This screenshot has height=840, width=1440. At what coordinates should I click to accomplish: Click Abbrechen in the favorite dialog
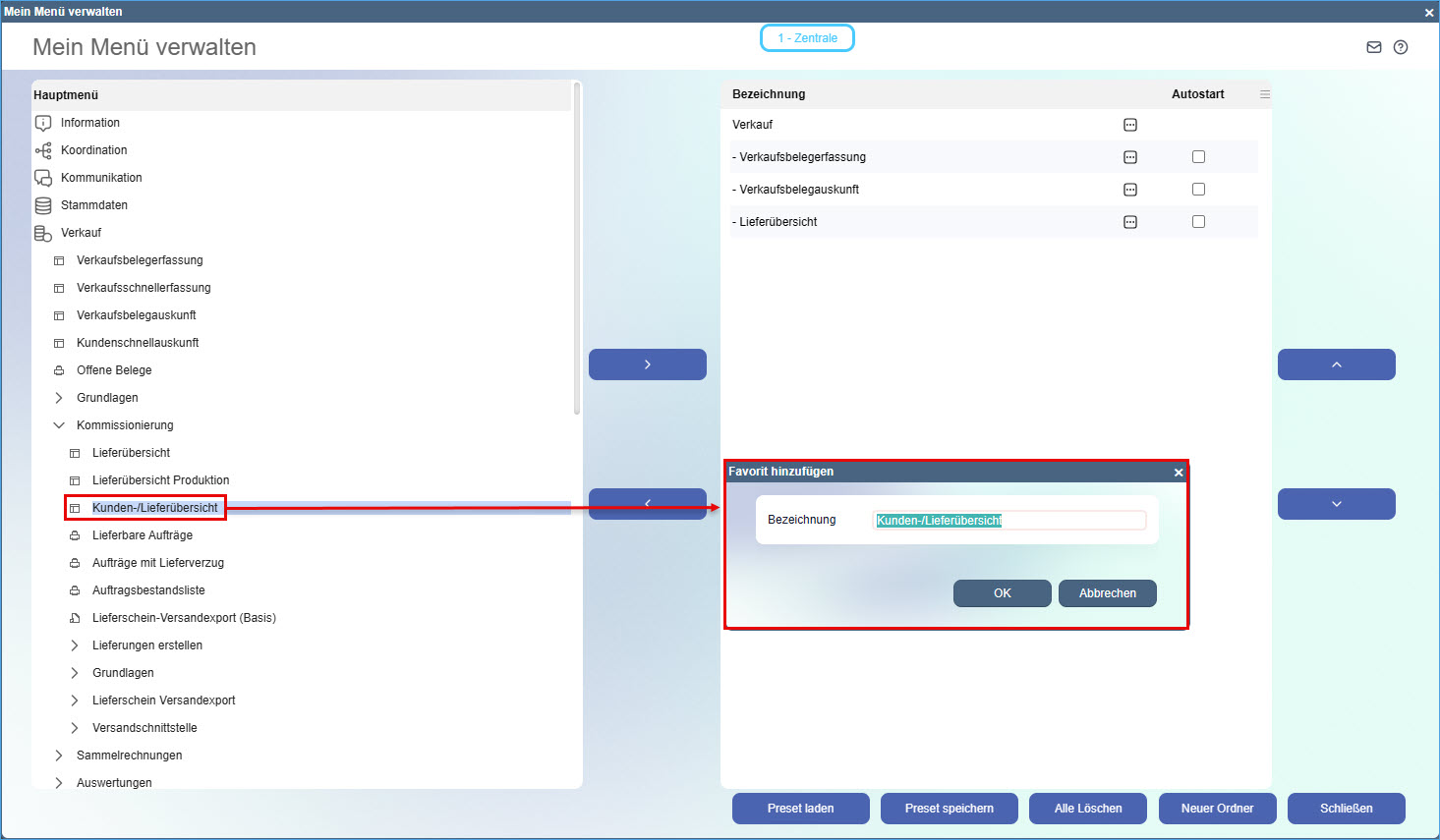coord(1108,593)
